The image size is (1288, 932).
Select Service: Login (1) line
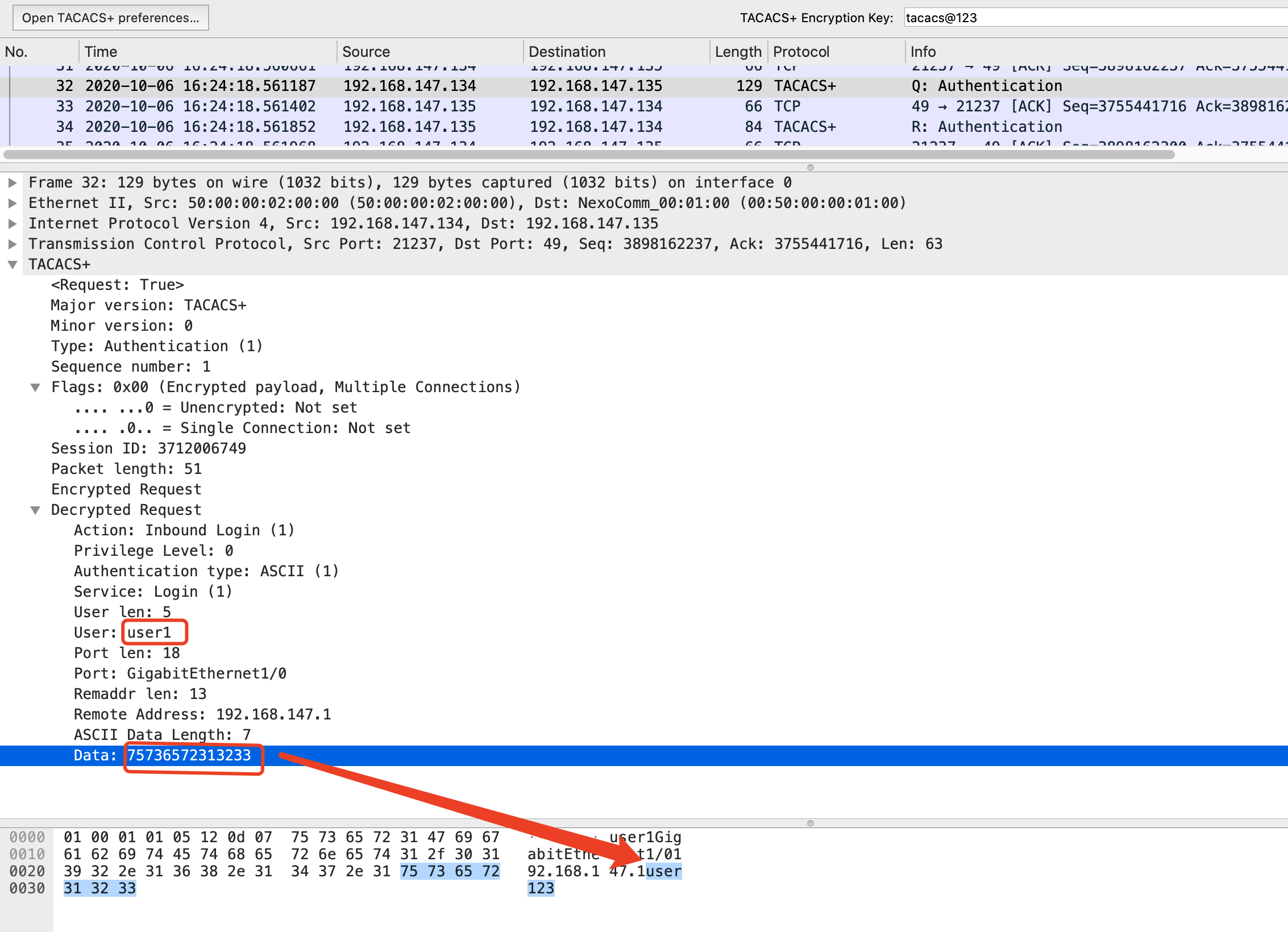point(153,592)
